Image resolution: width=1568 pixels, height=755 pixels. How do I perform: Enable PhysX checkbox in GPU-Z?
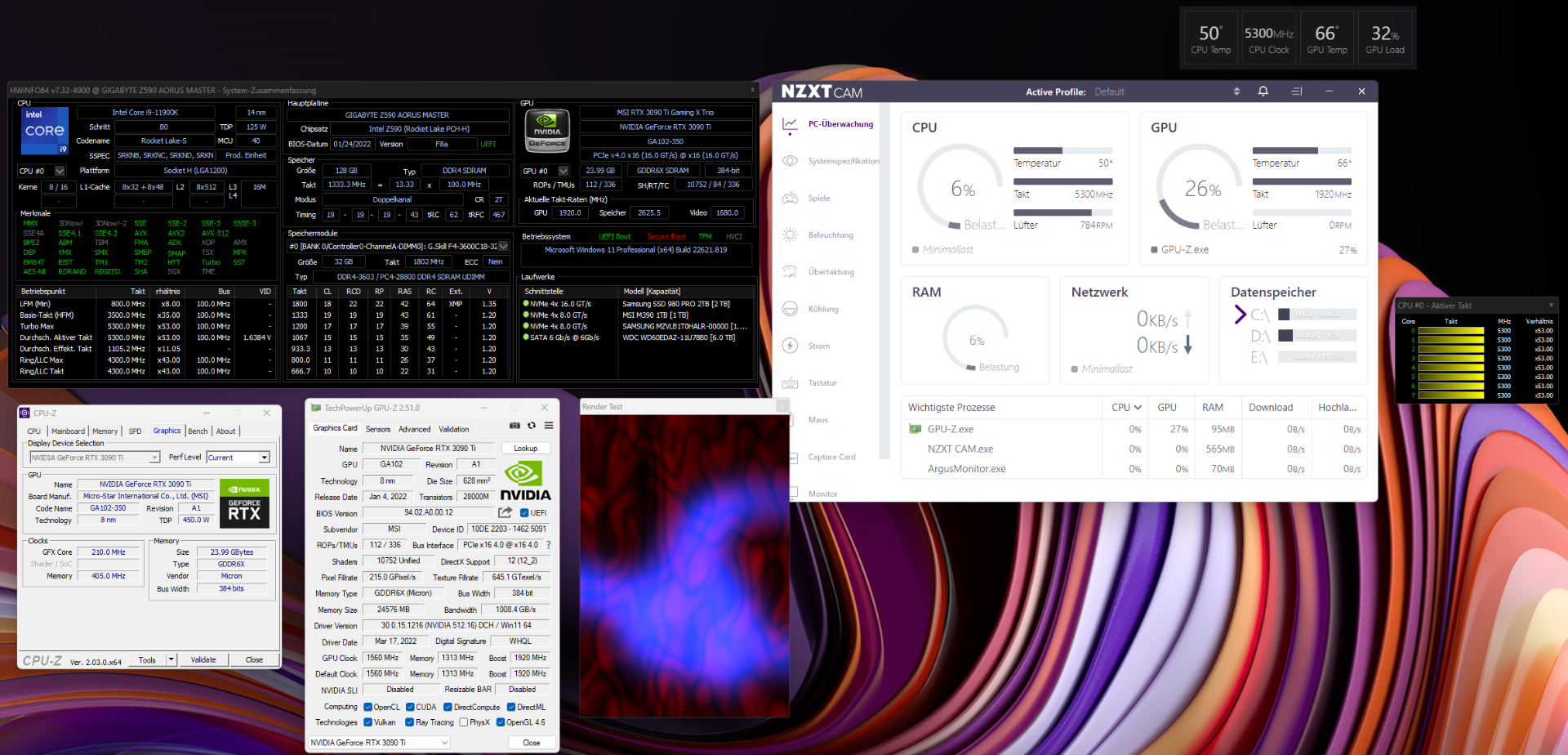[x=464, y=722]
